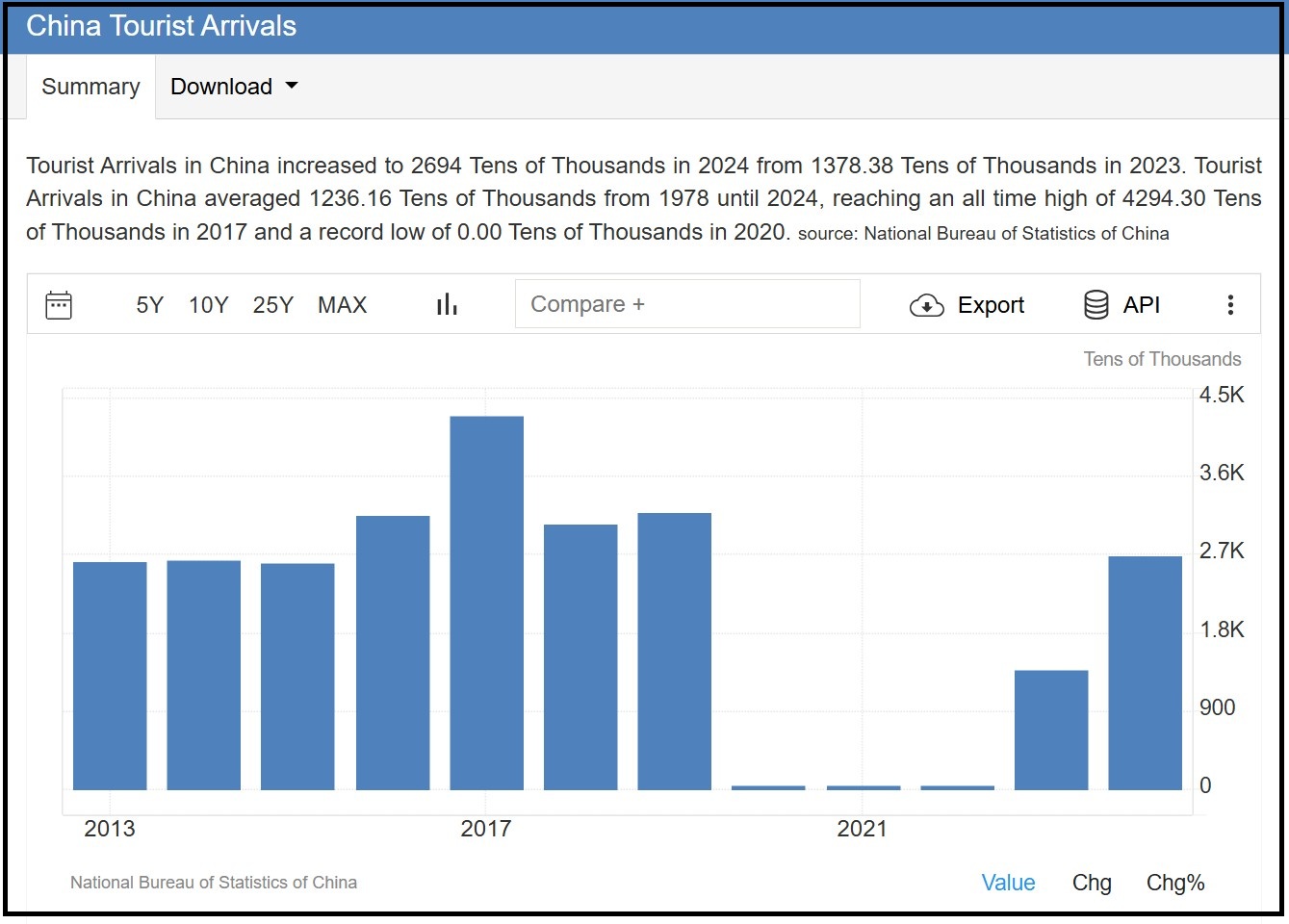This screenshot has height=924, width=1289.
Task: Open the API database icon
Action: (x=1096, y=303)
